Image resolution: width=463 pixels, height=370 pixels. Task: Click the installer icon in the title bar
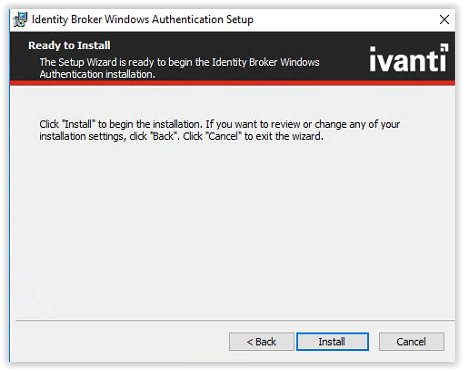tap(20, 20)
